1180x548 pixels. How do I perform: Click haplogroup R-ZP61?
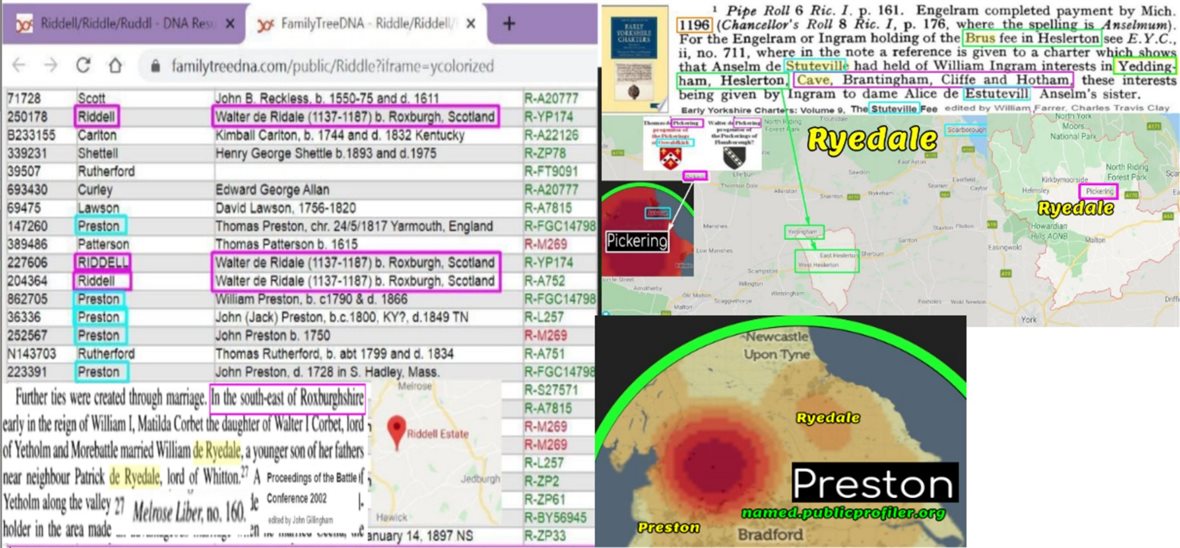[546, 498]
